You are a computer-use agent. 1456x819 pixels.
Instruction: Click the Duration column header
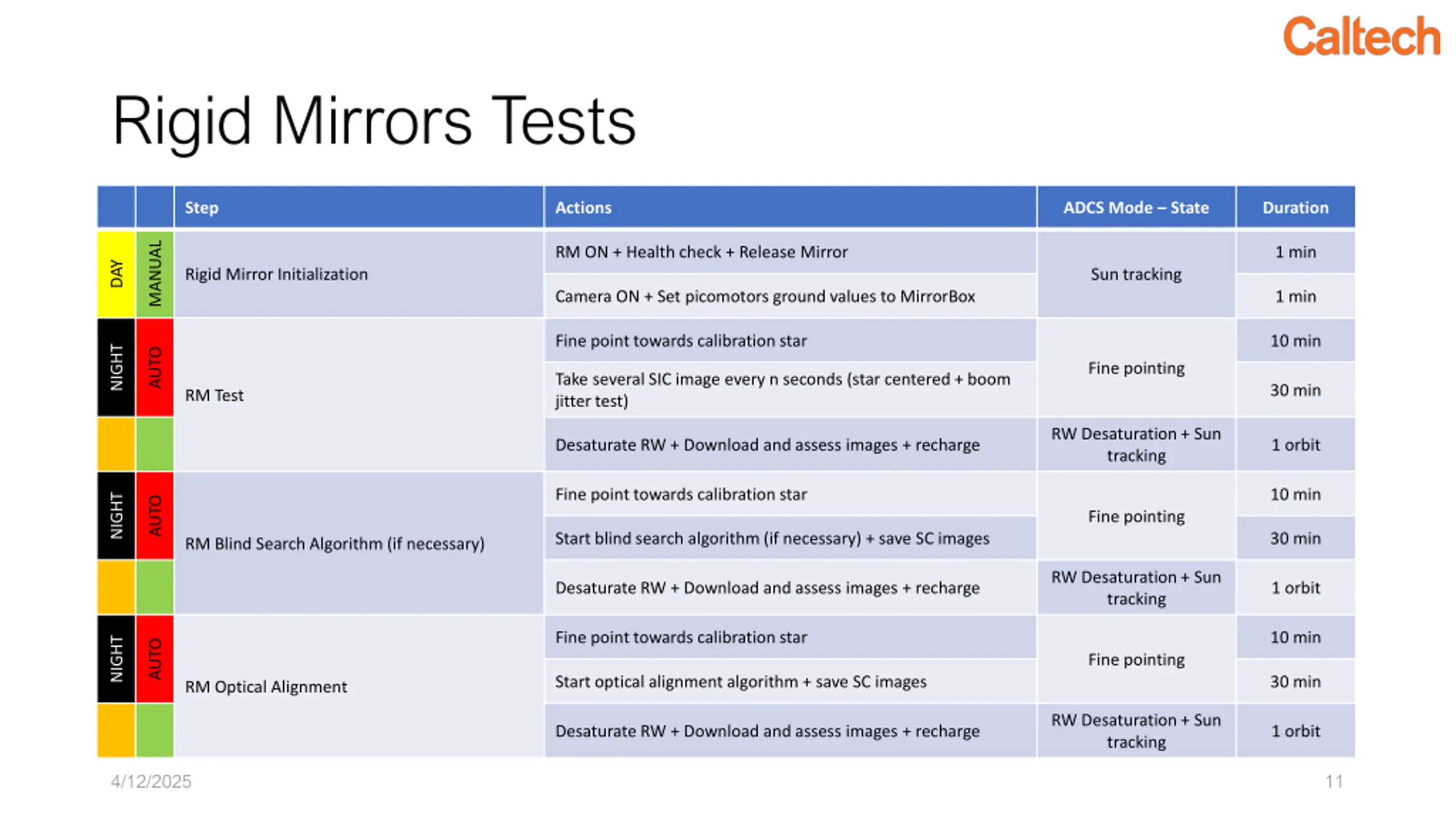pyautogui.click(x=1295, y=207)
